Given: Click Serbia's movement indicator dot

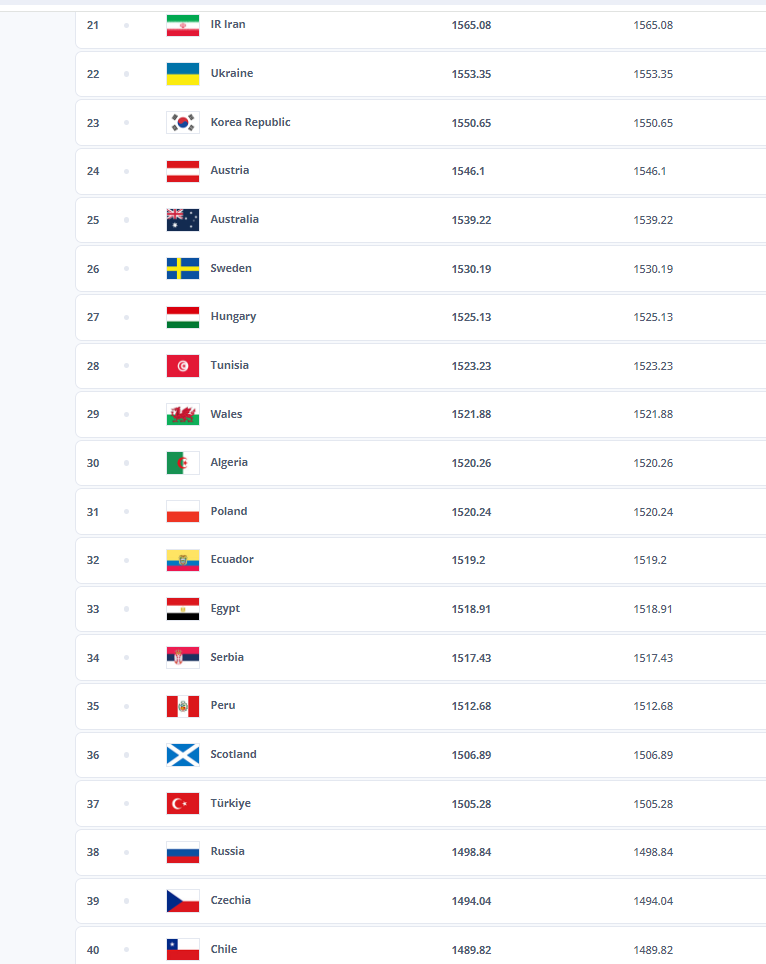Looking at the screenshot, I should [x=126, y=658].
